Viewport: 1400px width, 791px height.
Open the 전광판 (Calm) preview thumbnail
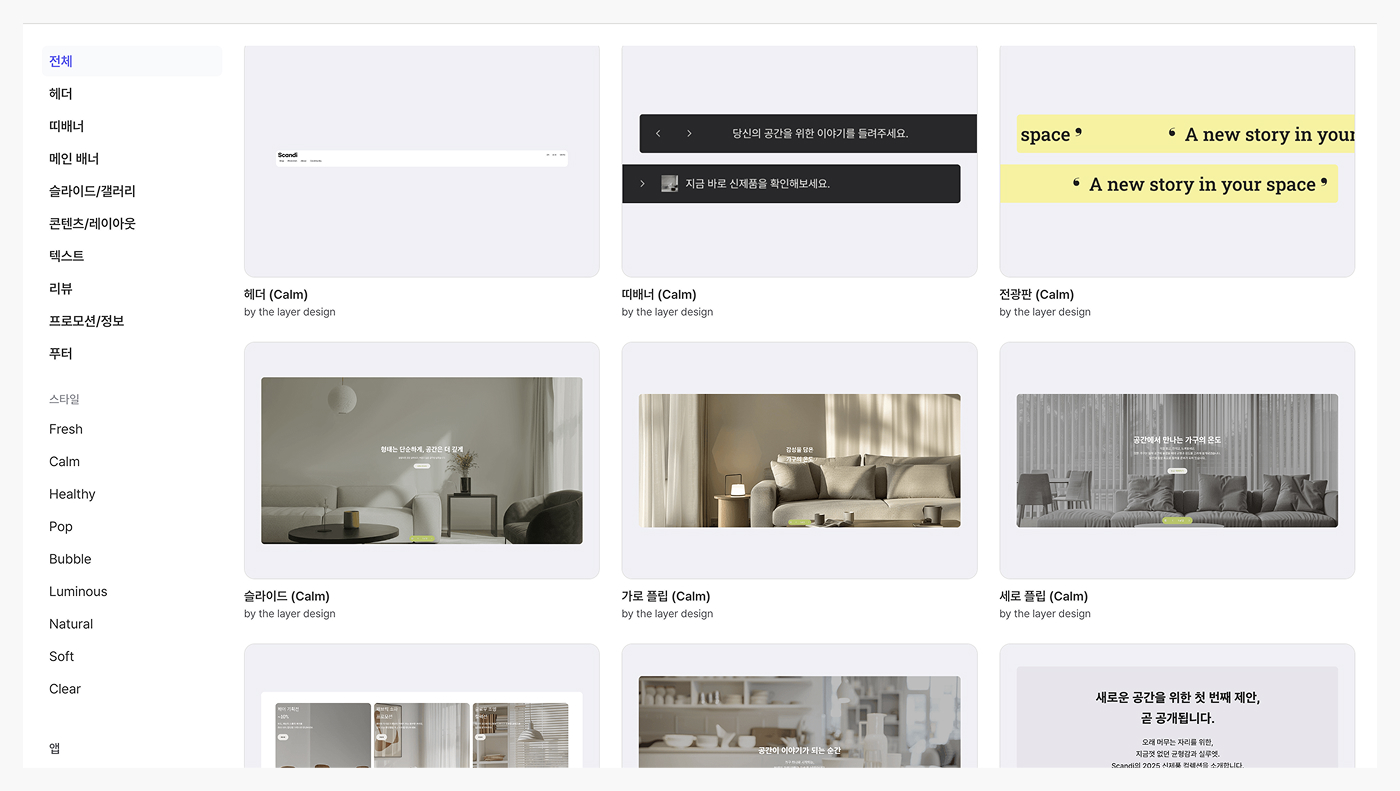click(1177, 160)
